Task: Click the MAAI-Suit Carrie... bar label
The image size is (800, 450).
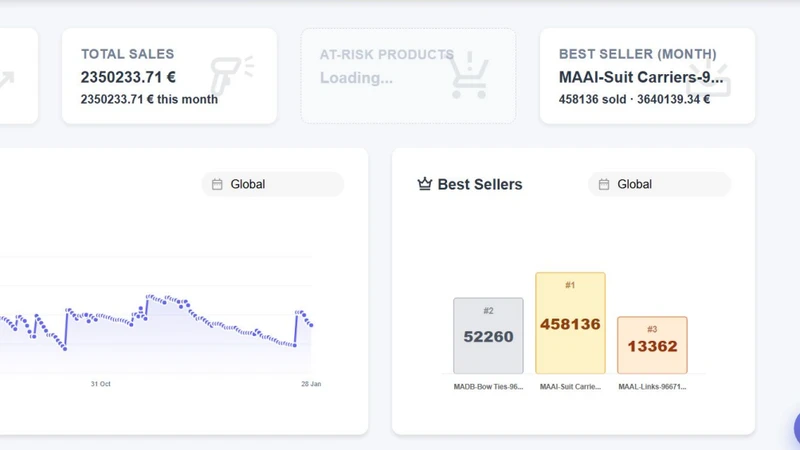Action: (x=570, y=387)
